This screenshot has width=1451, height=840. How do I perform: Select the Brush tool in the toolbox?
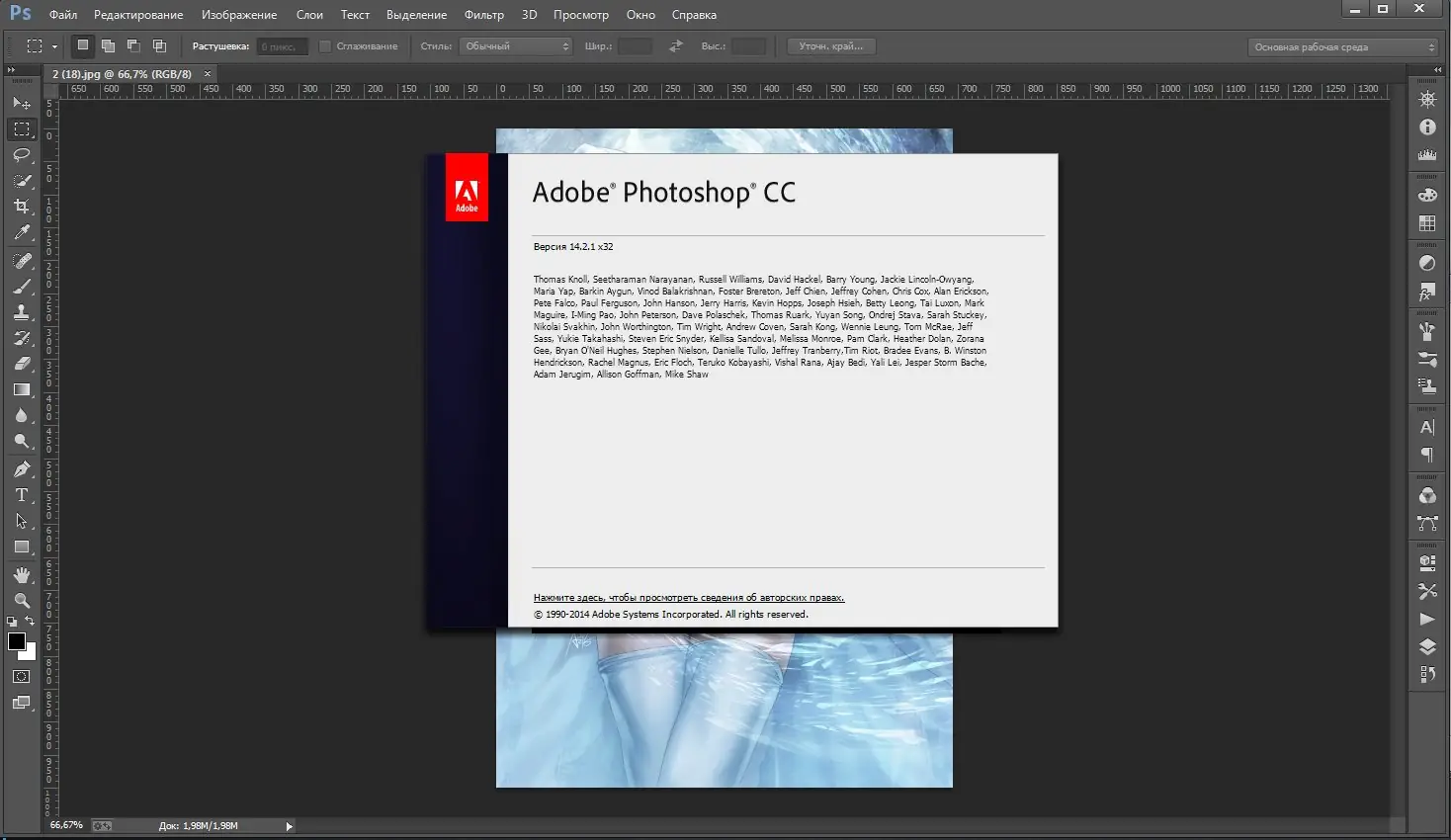22,287
